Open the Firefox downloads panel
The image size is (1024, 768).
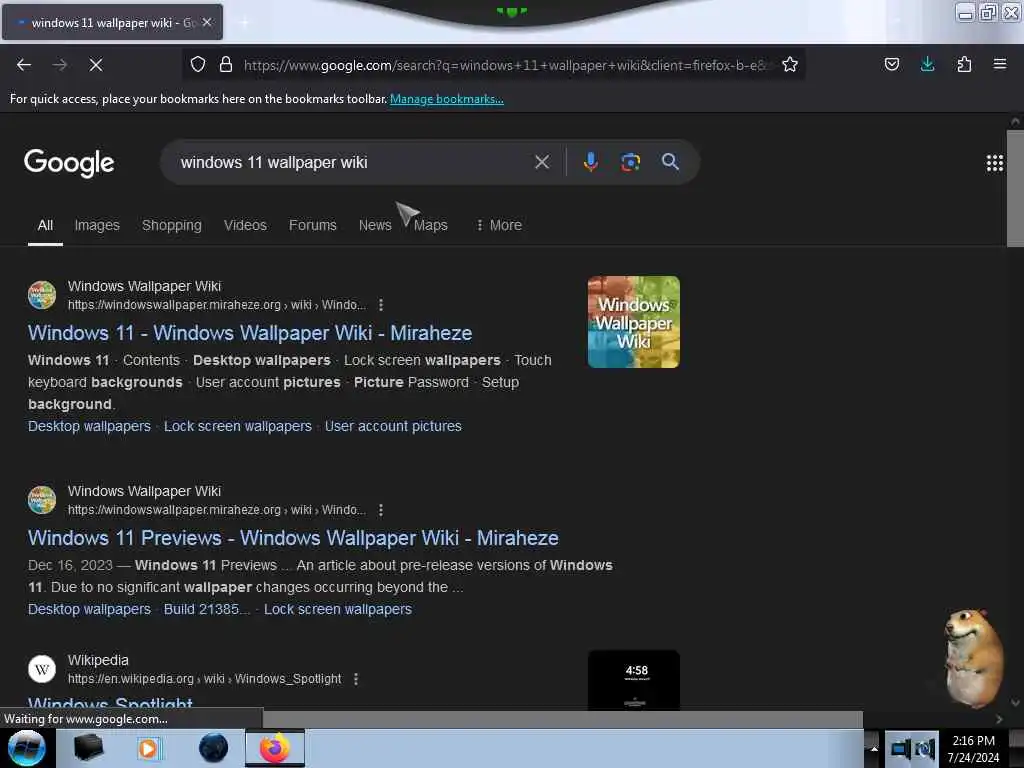tap(927, 65)
